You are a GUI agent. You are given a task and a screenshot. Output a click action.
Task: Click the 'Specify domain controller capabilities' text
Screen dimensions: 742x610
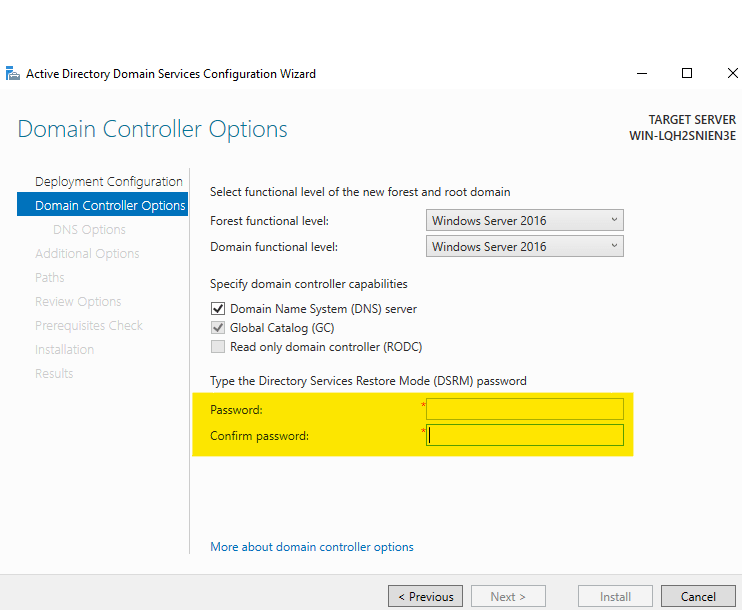(309, 284)
